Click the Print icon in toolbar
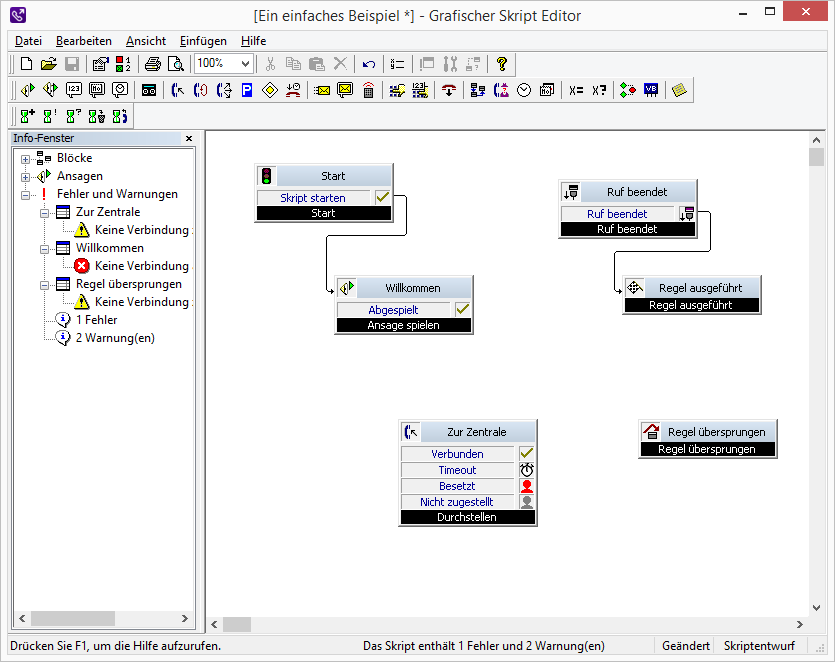 152,64
